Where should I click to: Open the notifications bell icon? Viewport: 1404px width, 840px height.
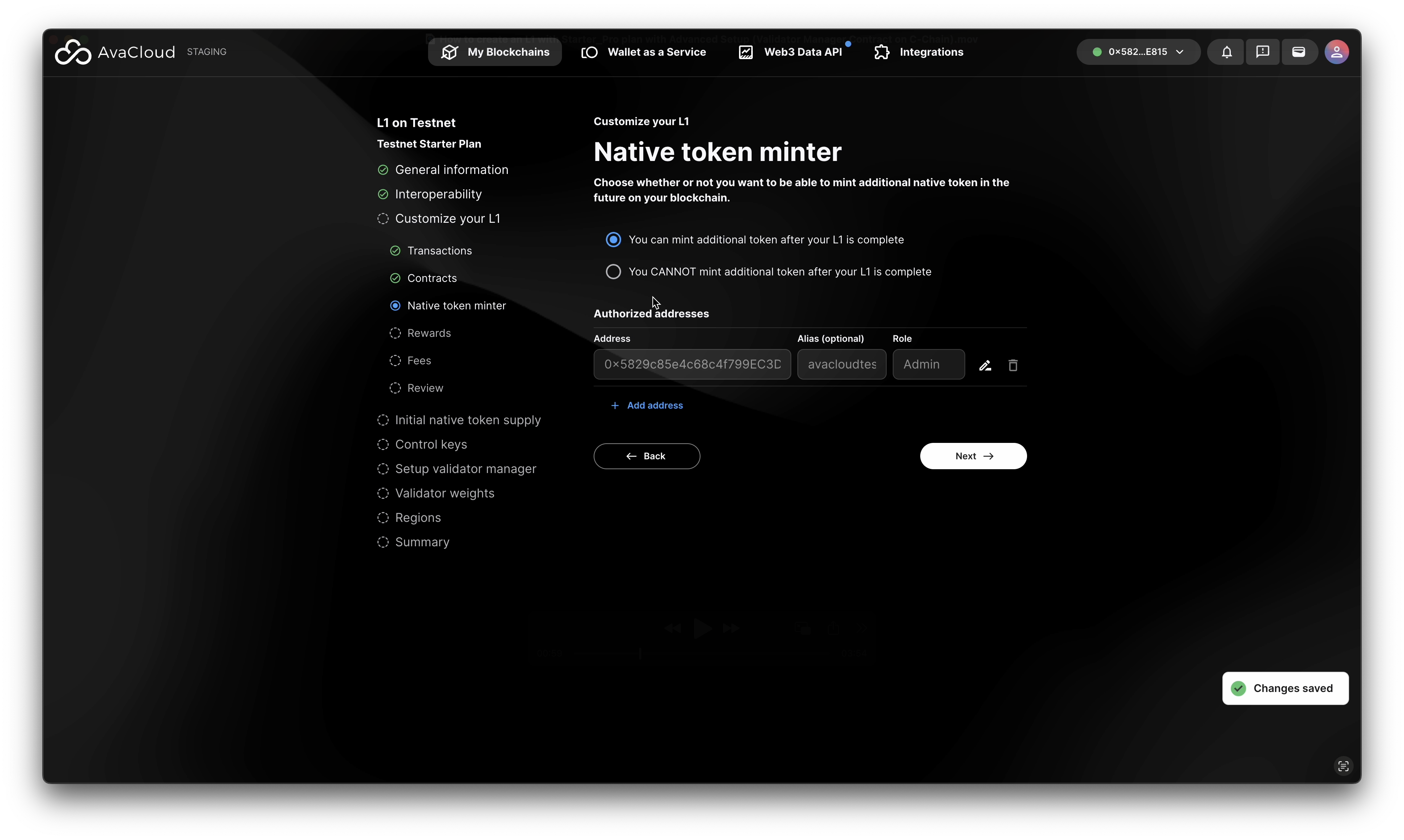[1226, 52]
